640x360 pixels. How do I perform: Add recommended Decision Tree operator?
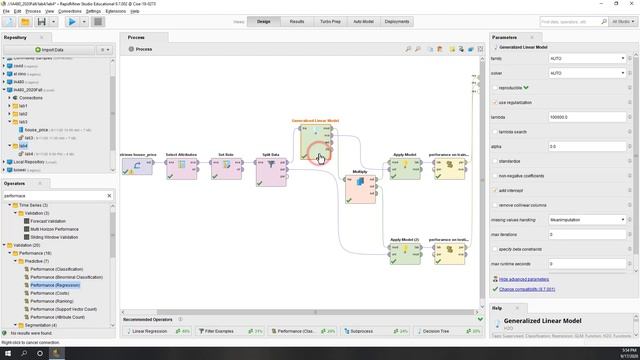448,331
